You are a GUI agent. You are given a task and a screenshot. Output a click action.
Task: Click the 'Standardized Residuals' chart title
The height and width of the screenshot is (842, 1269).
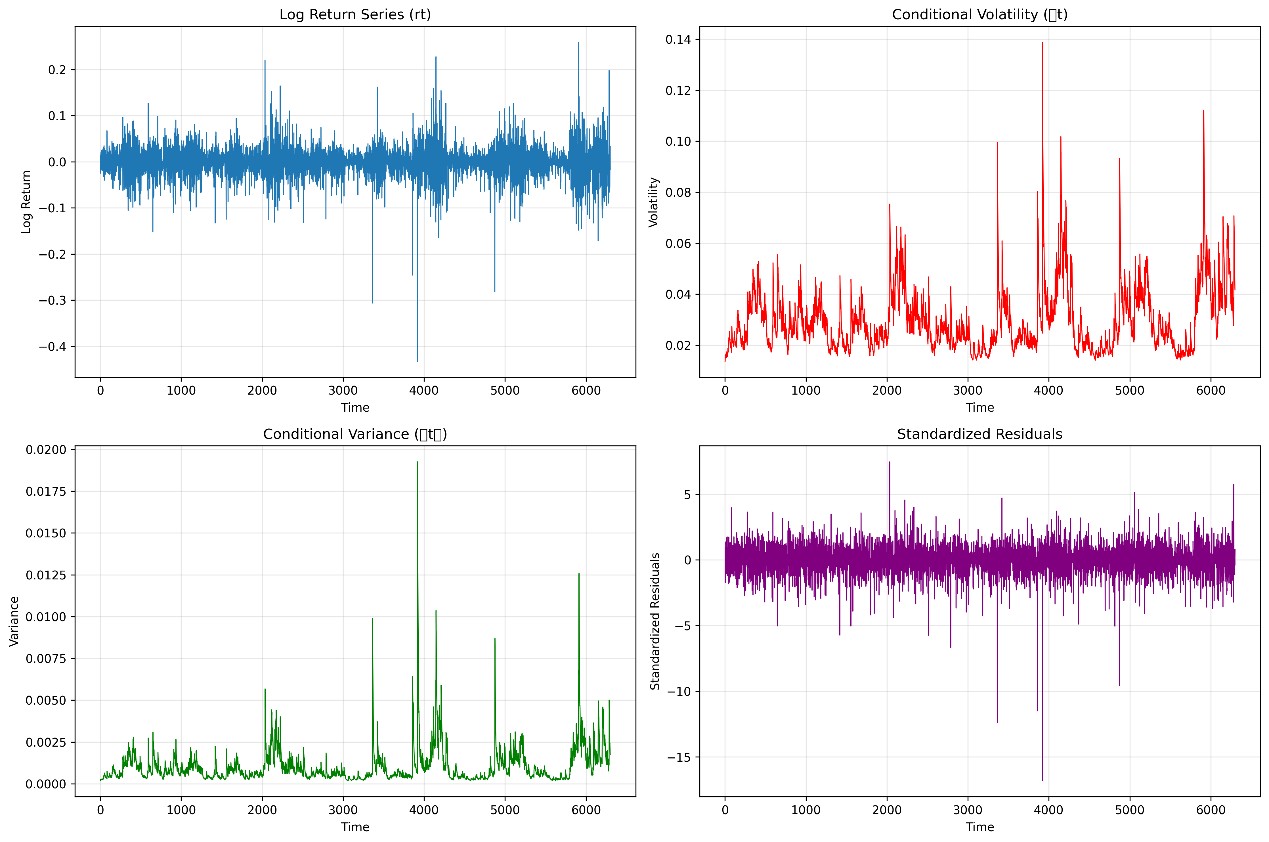pos(979,434)
